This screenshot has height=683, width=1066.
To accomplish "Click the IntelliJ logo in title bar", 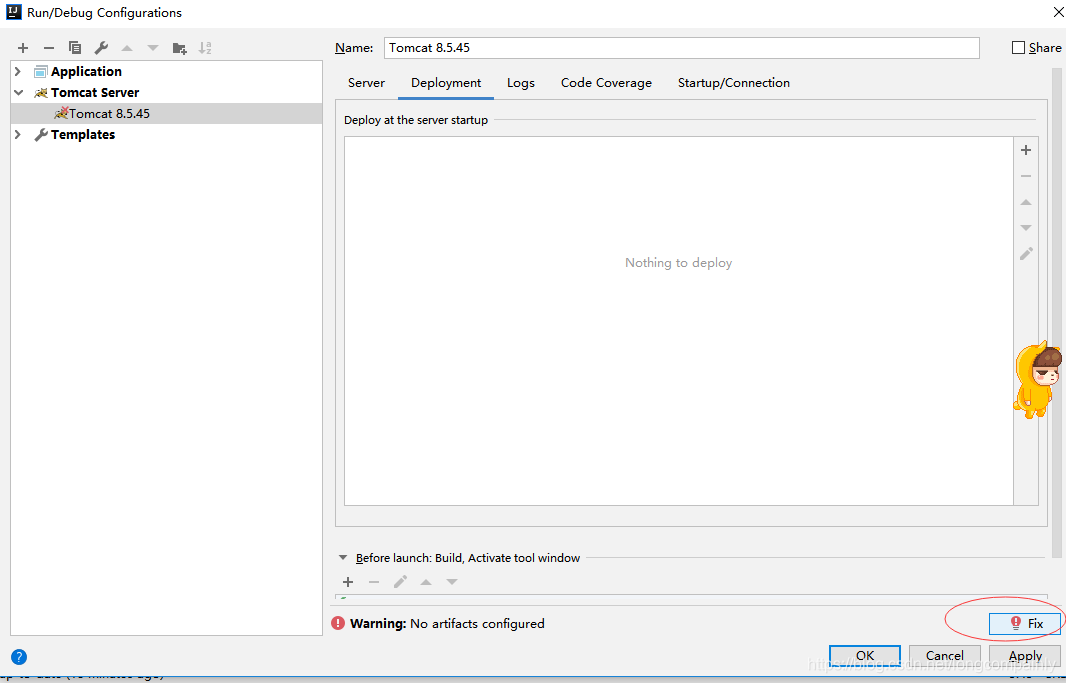I will tap(14, 12).
